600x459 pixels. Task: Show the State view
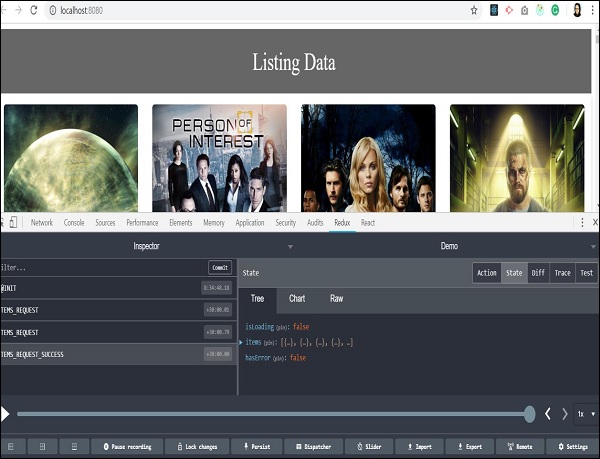pos(514,273)
